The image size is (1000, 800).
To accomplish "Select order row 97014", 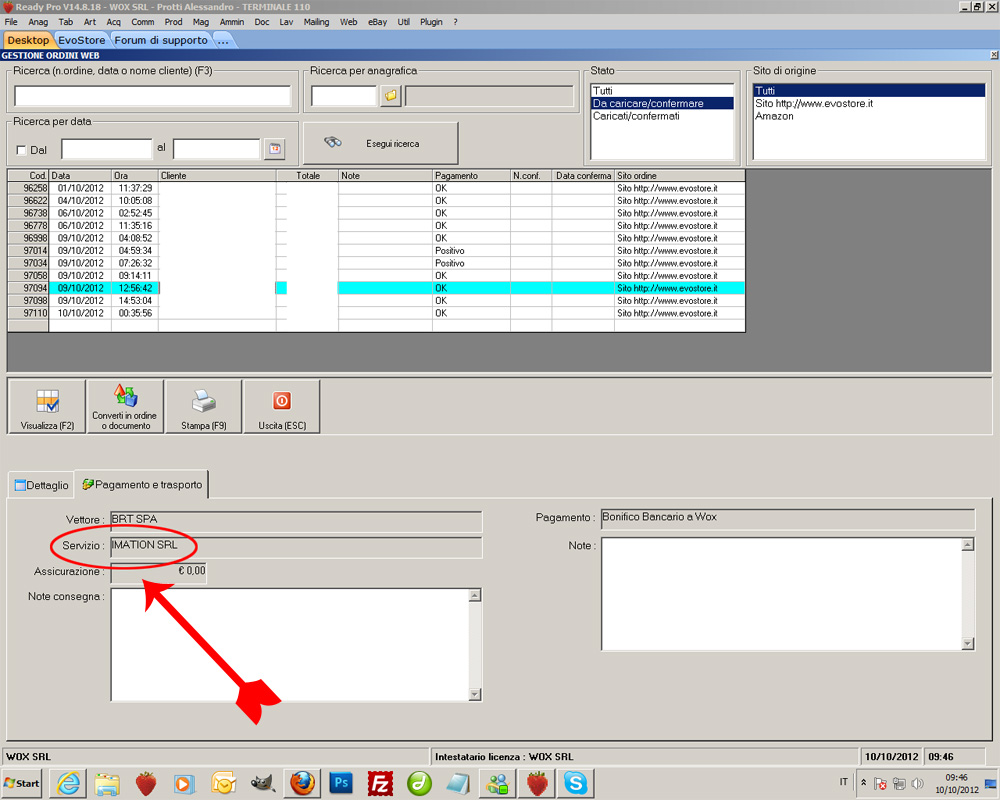I will pyautogui.click(x=376, y=251).
